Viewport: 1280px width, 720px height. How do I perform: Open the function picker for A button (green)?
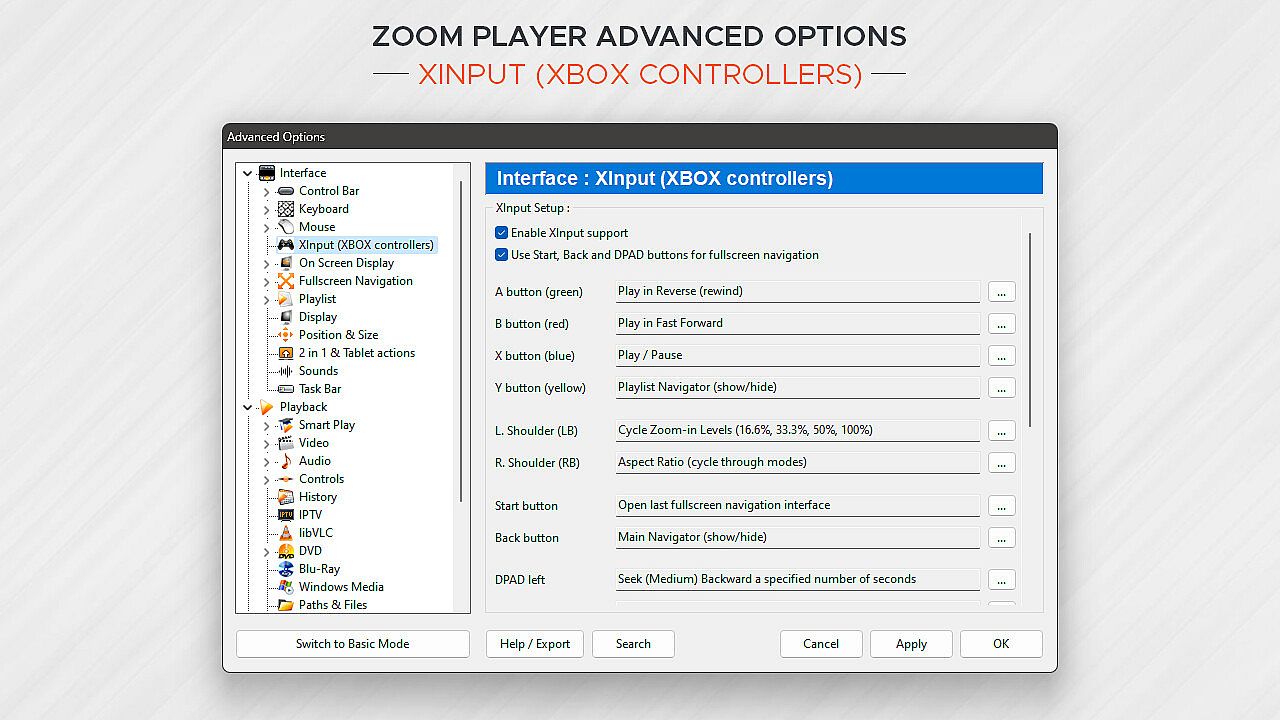(1001, 292)
